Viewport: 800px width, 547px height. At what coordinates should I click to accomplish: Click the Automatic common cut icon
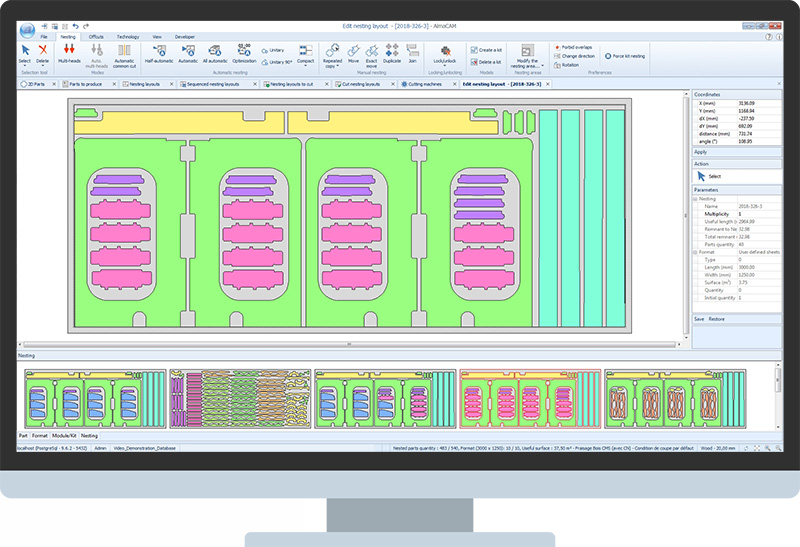124,52
